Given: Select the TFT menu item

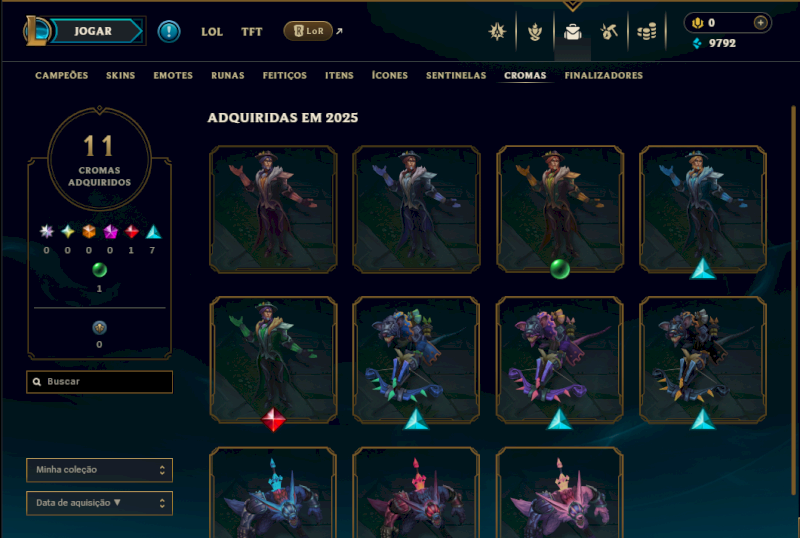Looking at the screenshot, I should point(252,32).
